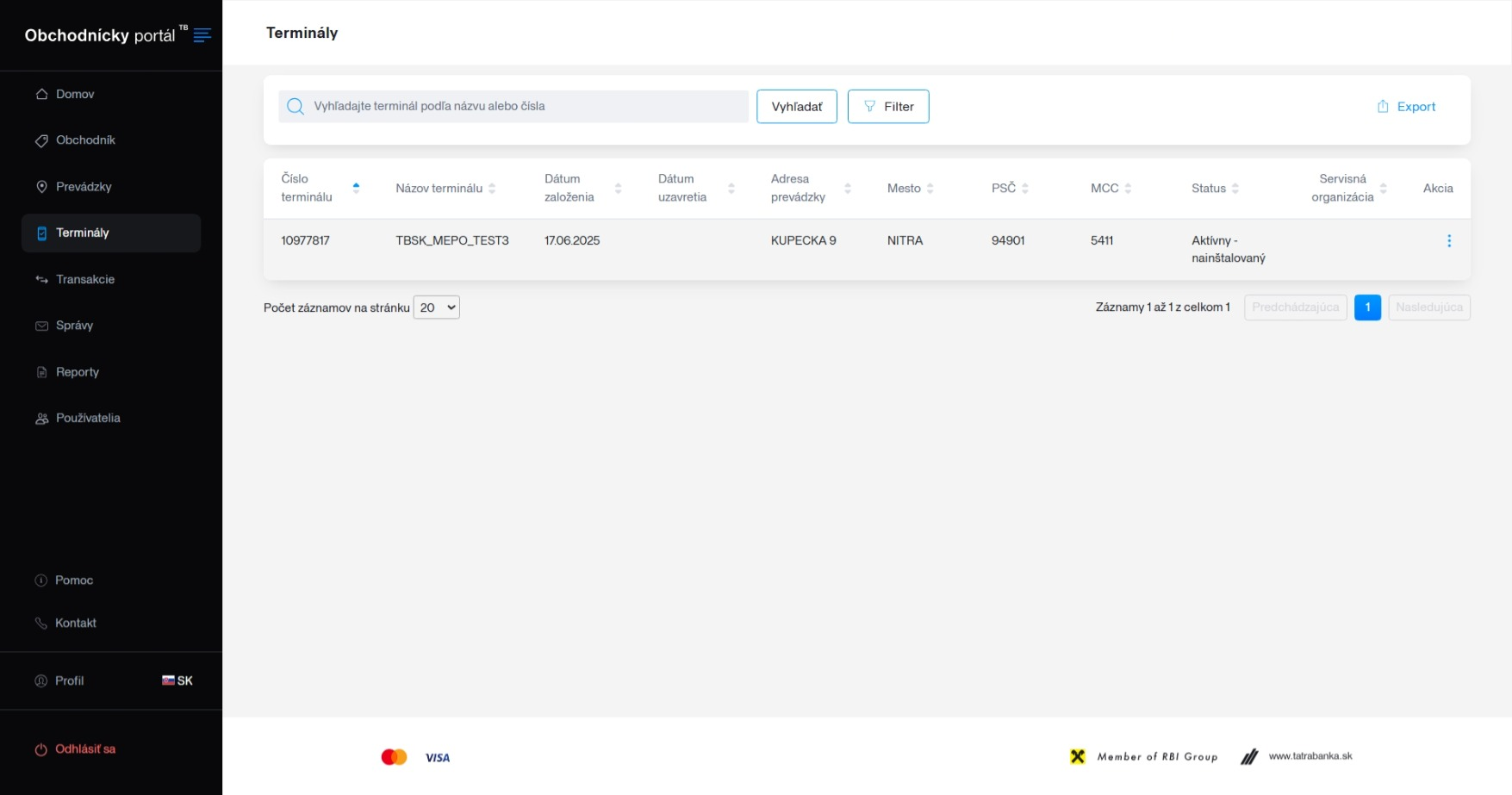Switch language using the SK flag
Image resolution: width=1512 pixels, height=795 pixels.
click(169, 680)
